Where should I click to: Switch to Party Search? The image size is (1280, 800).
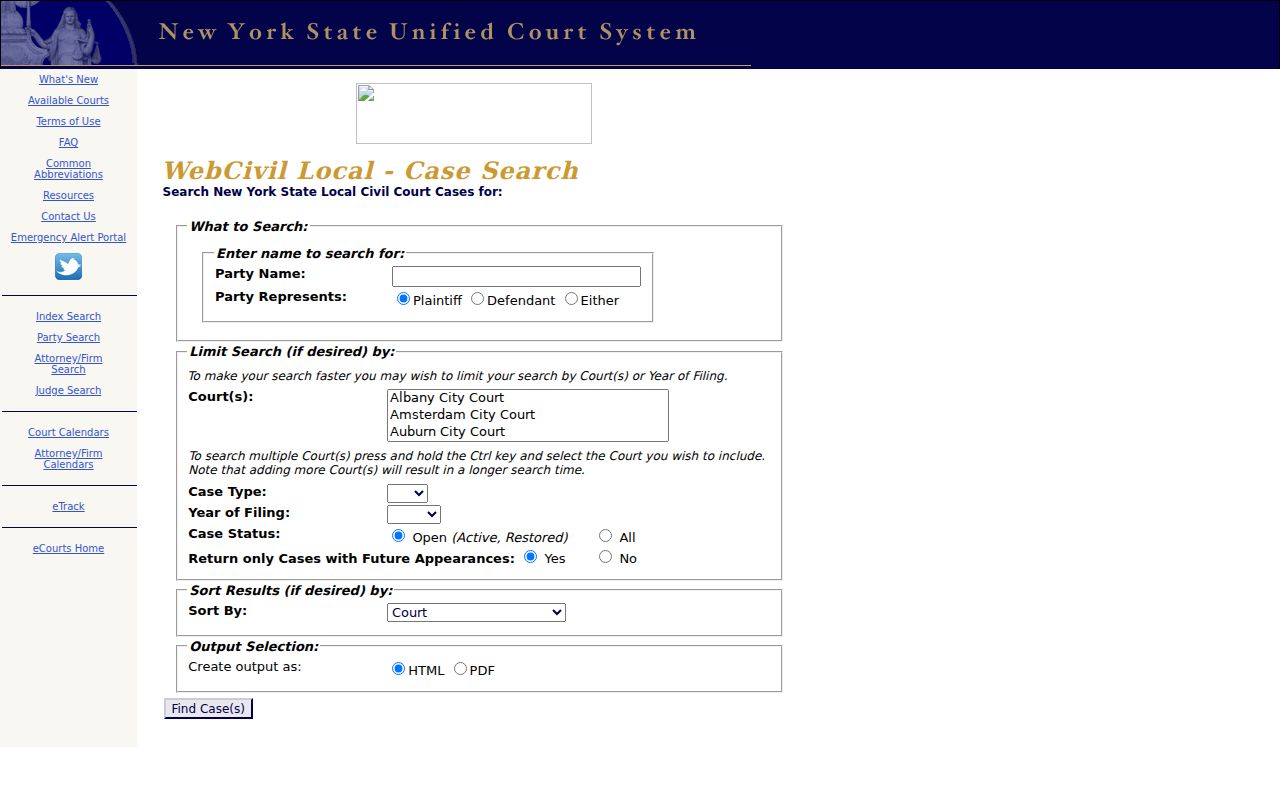click(x=68, y=338)
